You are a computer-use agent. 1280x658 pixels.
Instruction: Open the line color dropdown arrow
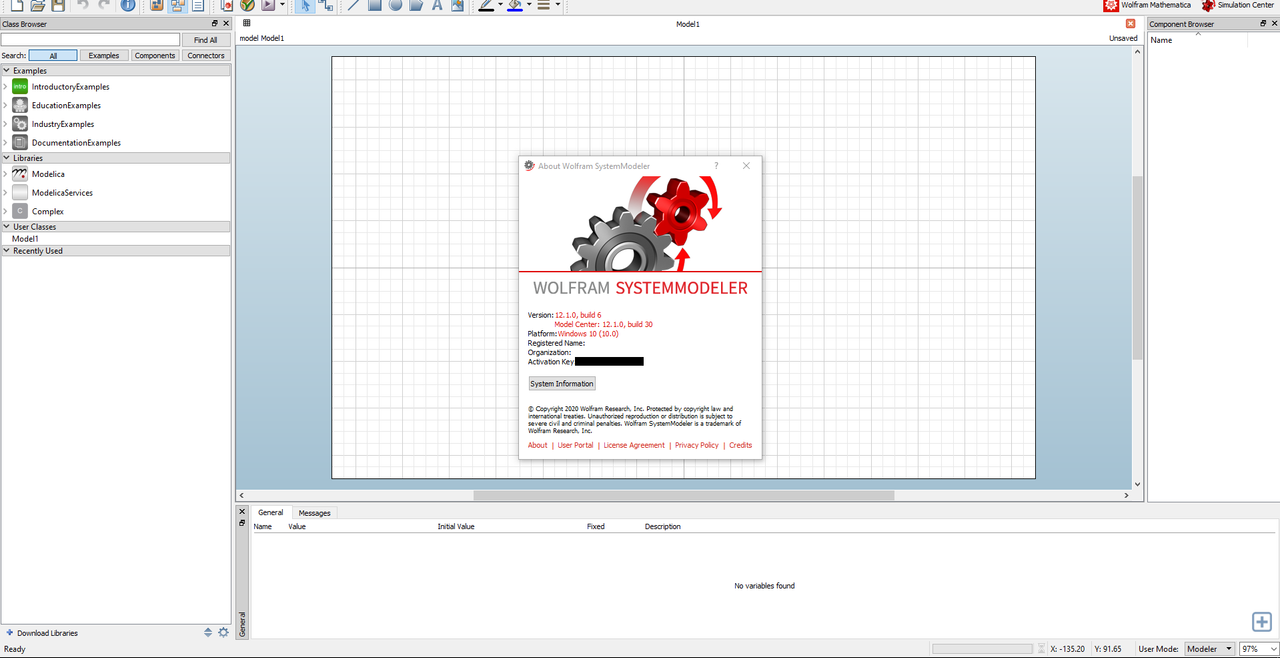500,5
